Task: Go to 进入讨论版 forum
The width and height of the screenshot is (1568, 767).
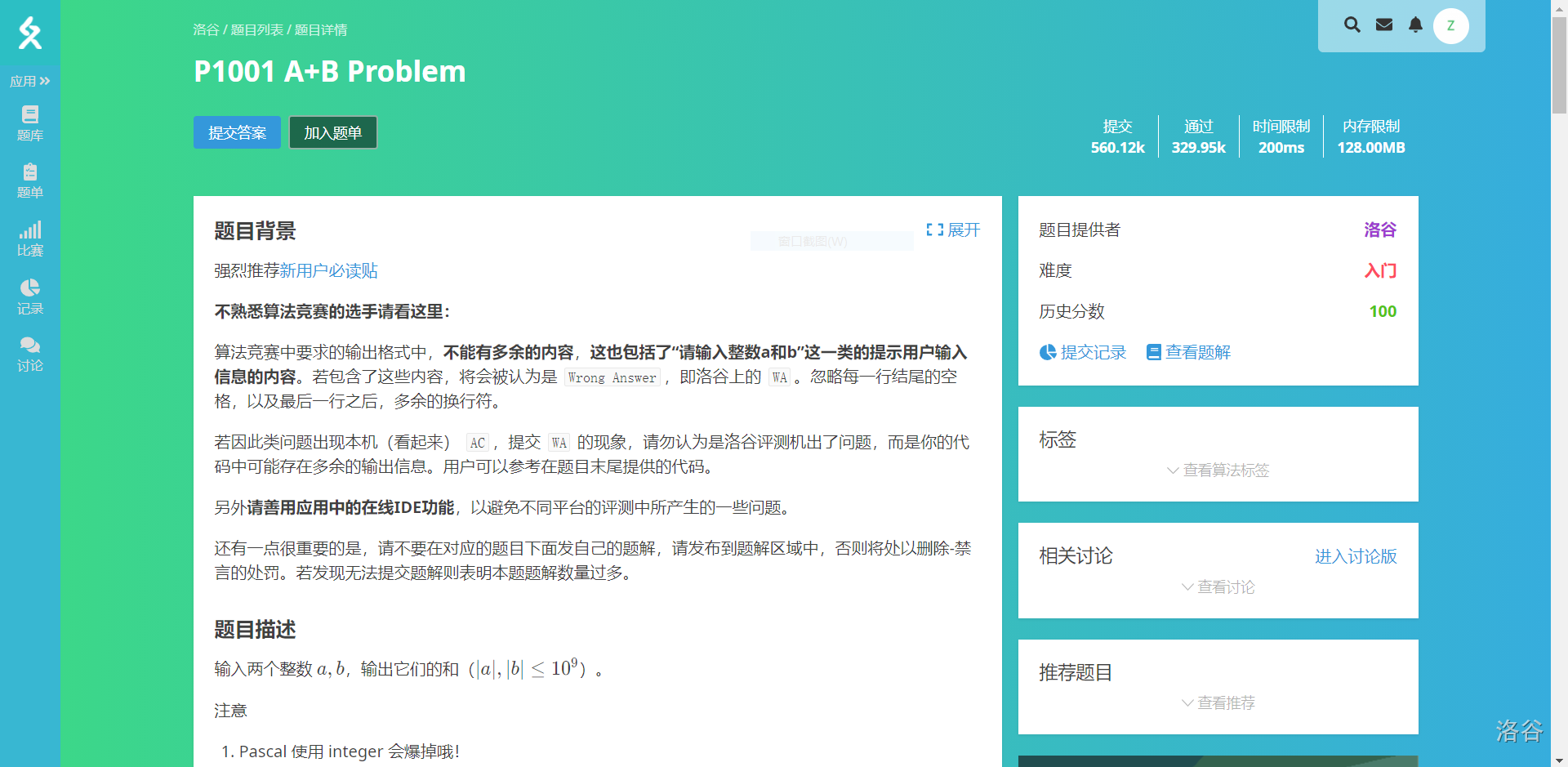Action: tap(1356, 556)
